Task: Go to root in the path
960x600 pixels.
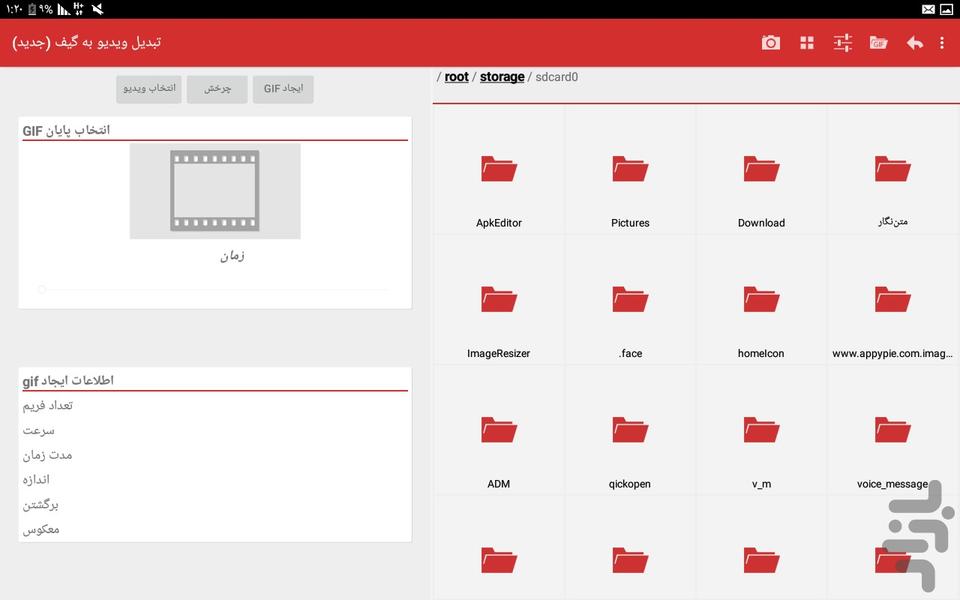Action: tap(456, 77)
